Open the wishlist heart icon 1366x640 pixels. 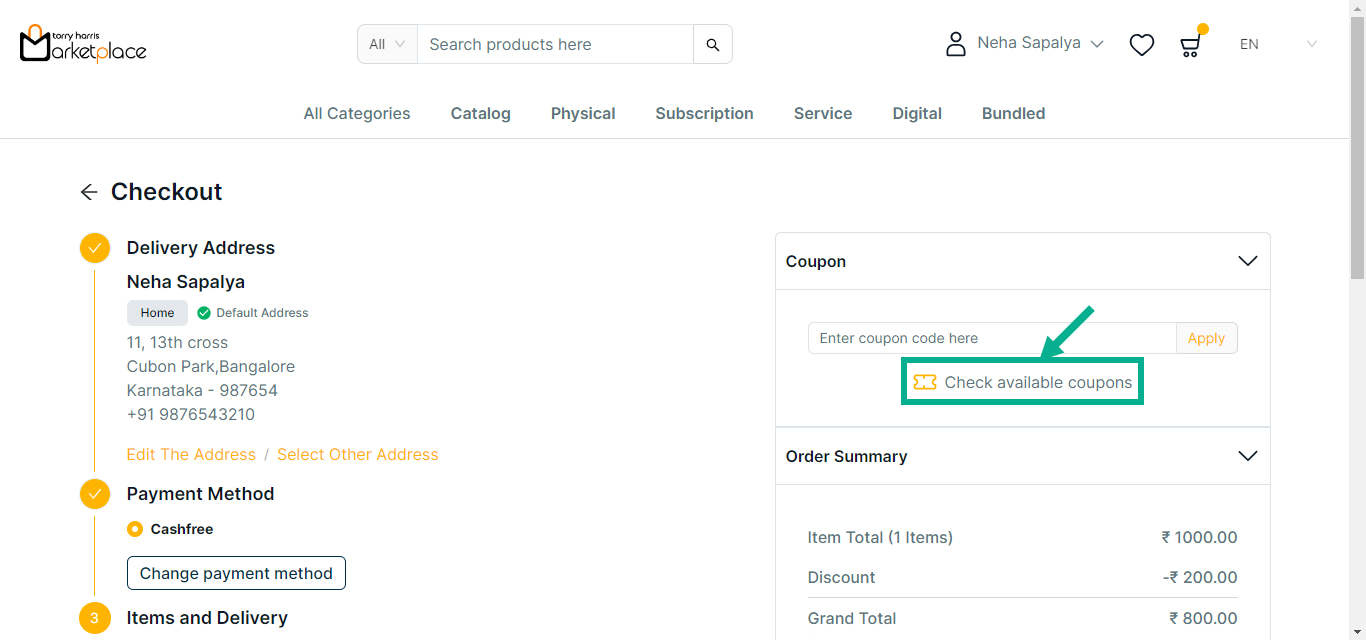tap(1141, 45)
